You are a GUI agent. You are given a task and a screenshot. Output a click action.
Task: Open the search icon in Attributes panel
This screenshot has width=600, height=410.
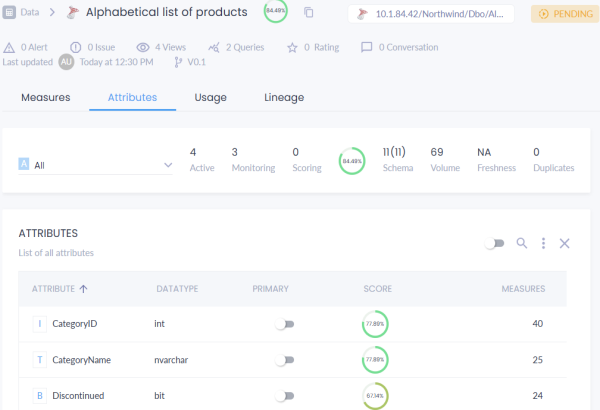[521, 243]
